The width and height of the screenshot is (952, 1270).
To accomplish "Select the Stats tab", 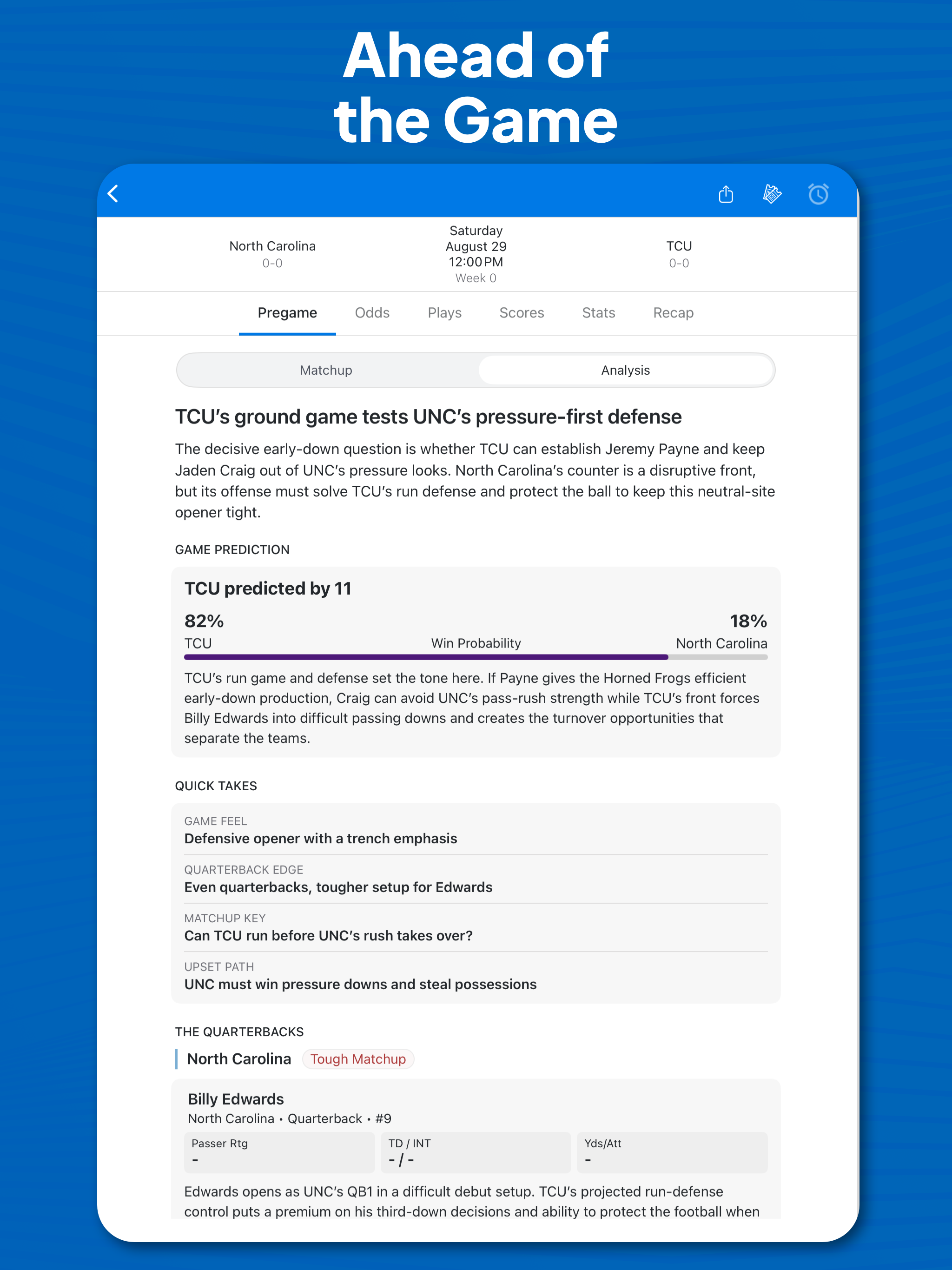I will [x=598, y=313].
